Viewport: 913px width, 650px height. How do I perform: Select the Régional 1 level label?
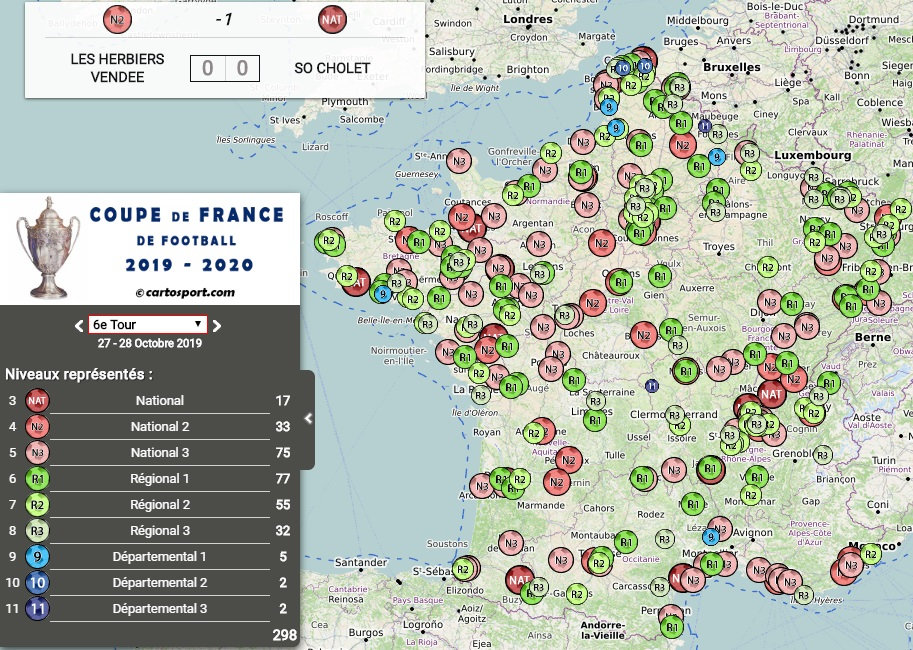point(160,479)
